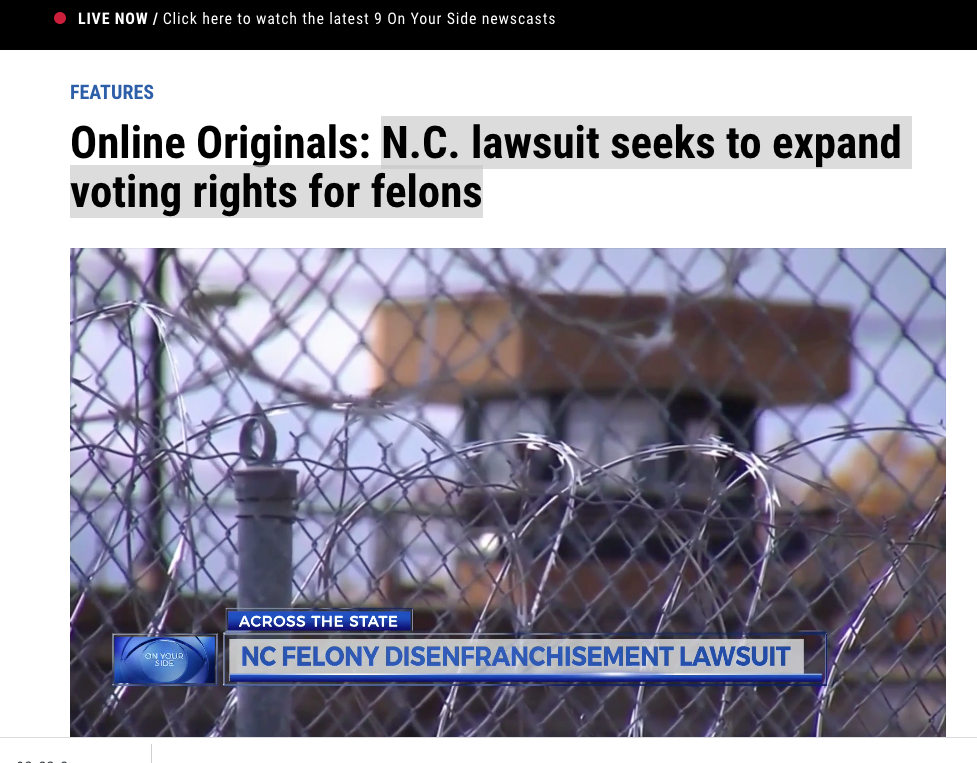Click the red live indicator dot
Viewport: 977px width, 763px height.
(60, 19)
